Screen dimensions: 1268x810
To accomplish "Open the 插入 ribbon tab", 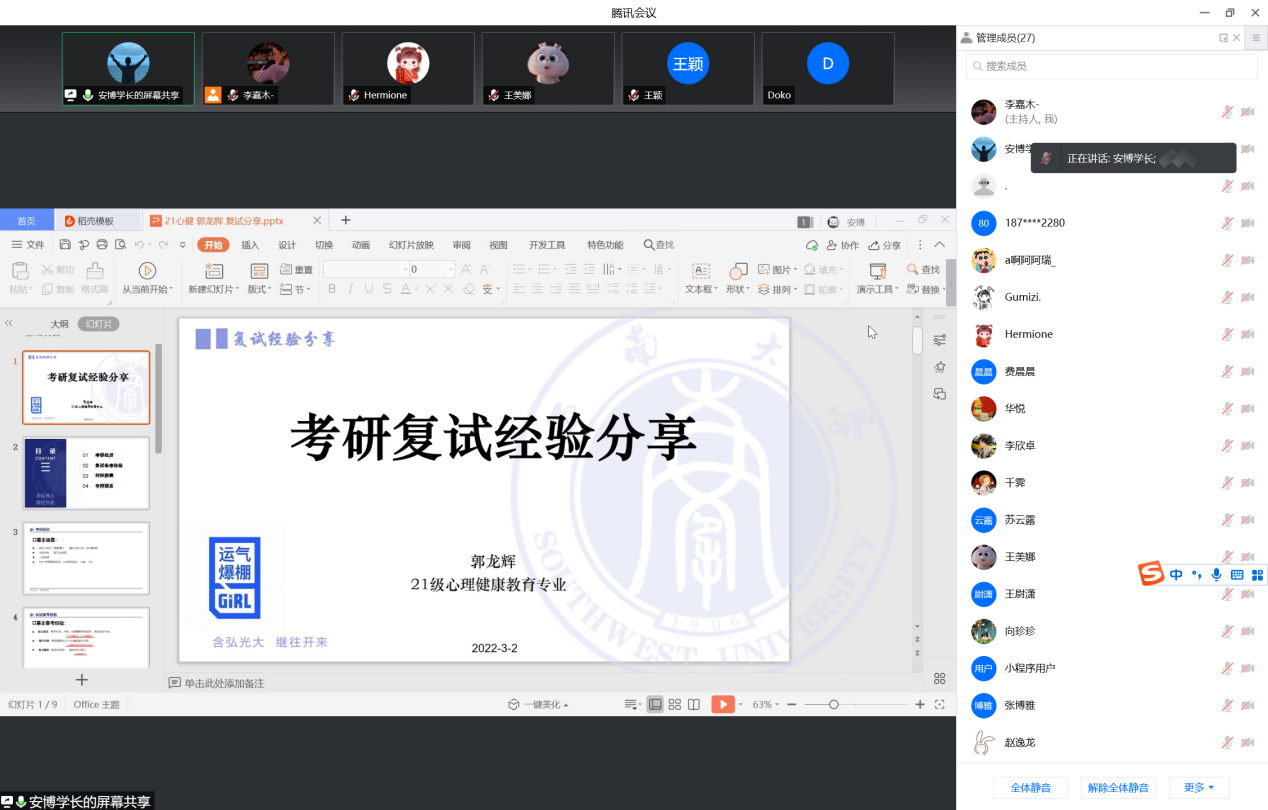I will (250, 245).
